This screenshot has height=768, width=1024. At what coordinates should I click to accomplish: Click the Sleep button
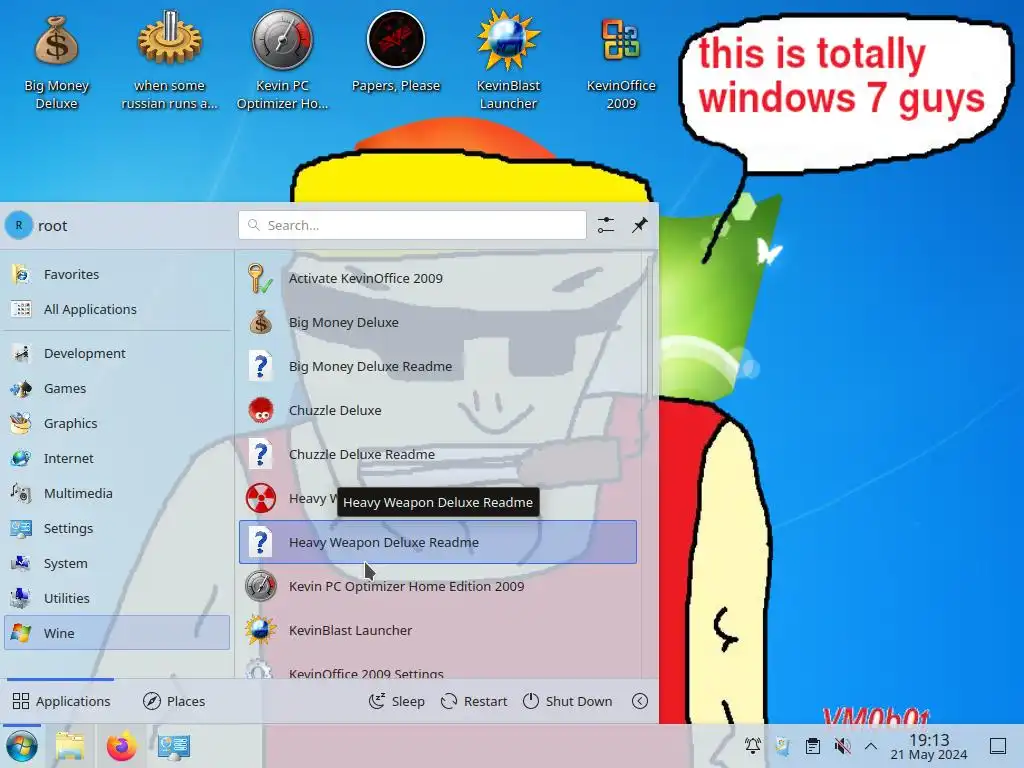coord(396,701)
